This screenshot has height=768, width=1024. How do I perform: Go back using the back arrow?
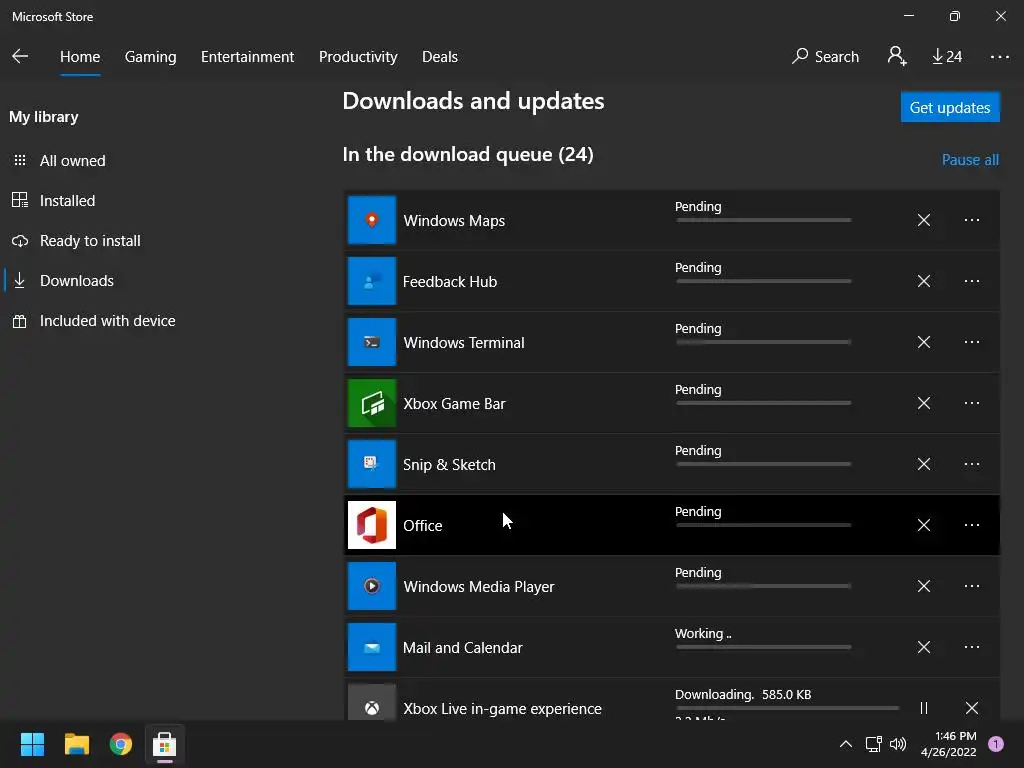pyautogui.click(x=20, y=56)
